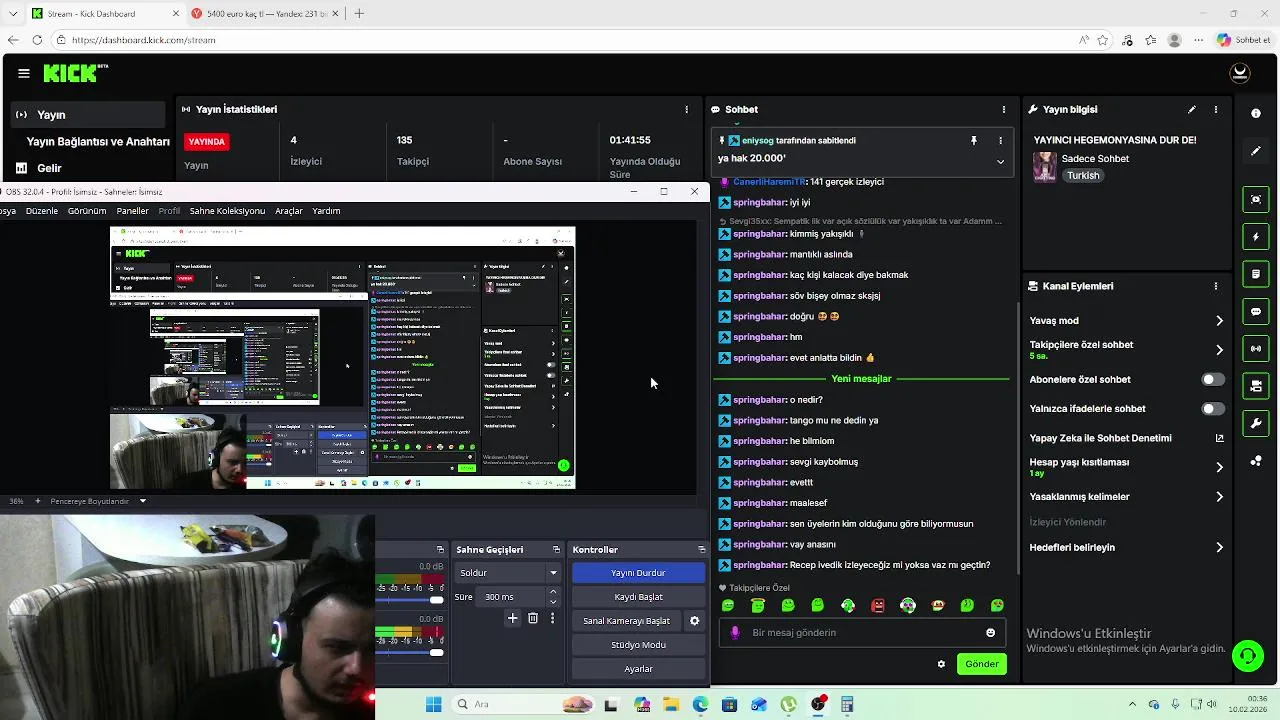This screenshot has height=720, width=1280.
Task: Open Paneller menu in OBS
Action: (132, 211)
